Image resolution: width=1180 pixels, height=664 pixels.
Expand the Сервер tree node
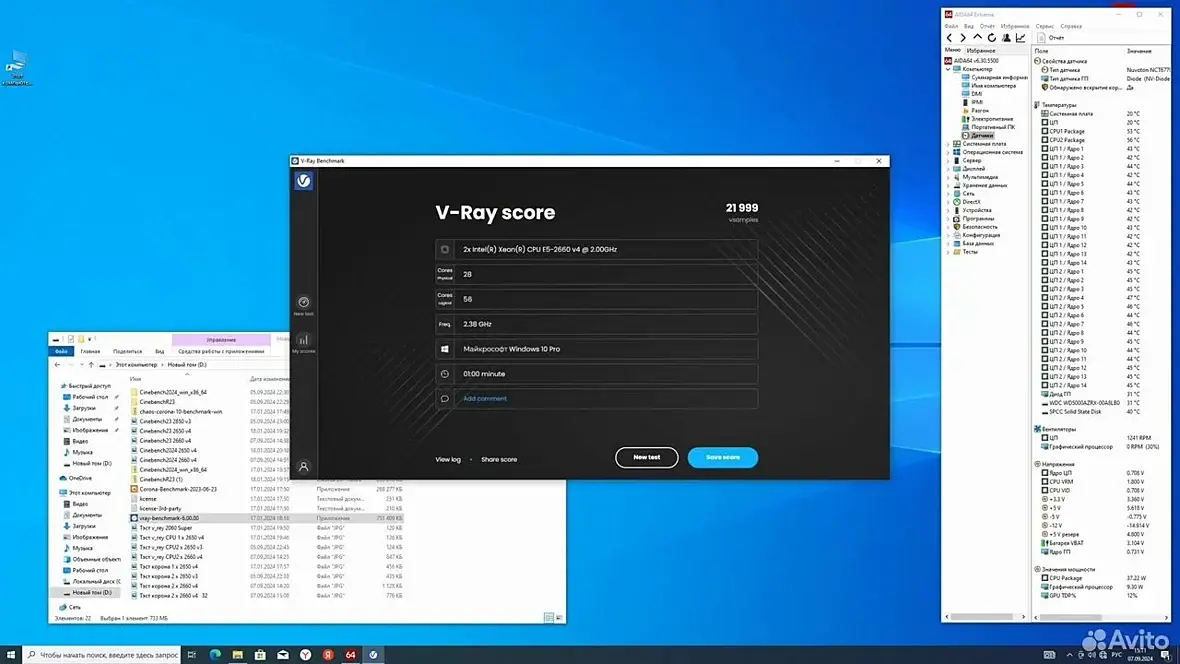click(948, 160)
